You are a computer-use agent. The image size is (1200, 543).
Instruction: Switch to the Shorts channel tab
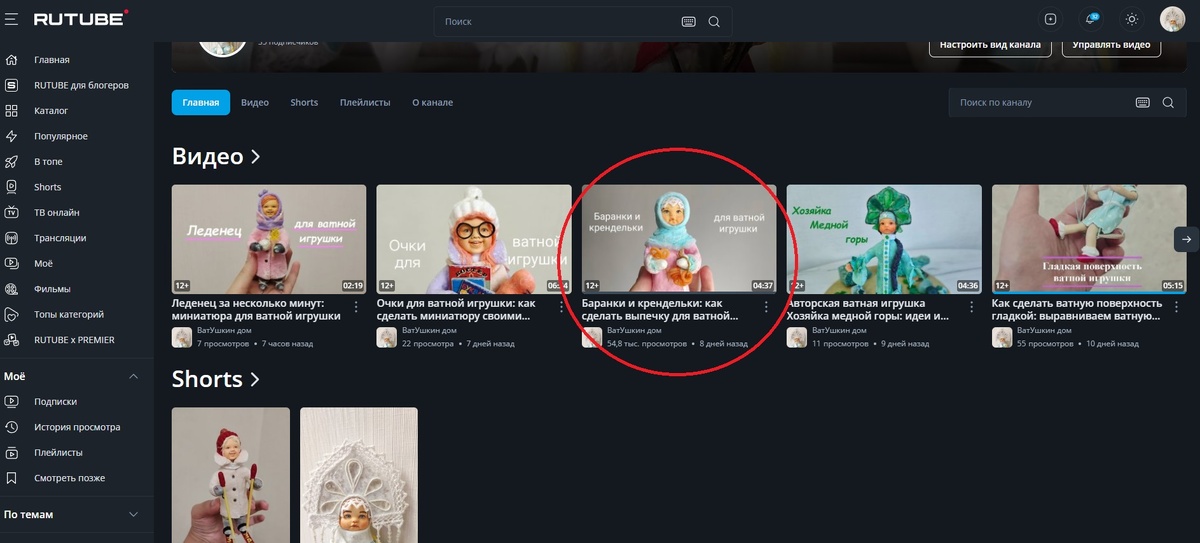point(304,102)
